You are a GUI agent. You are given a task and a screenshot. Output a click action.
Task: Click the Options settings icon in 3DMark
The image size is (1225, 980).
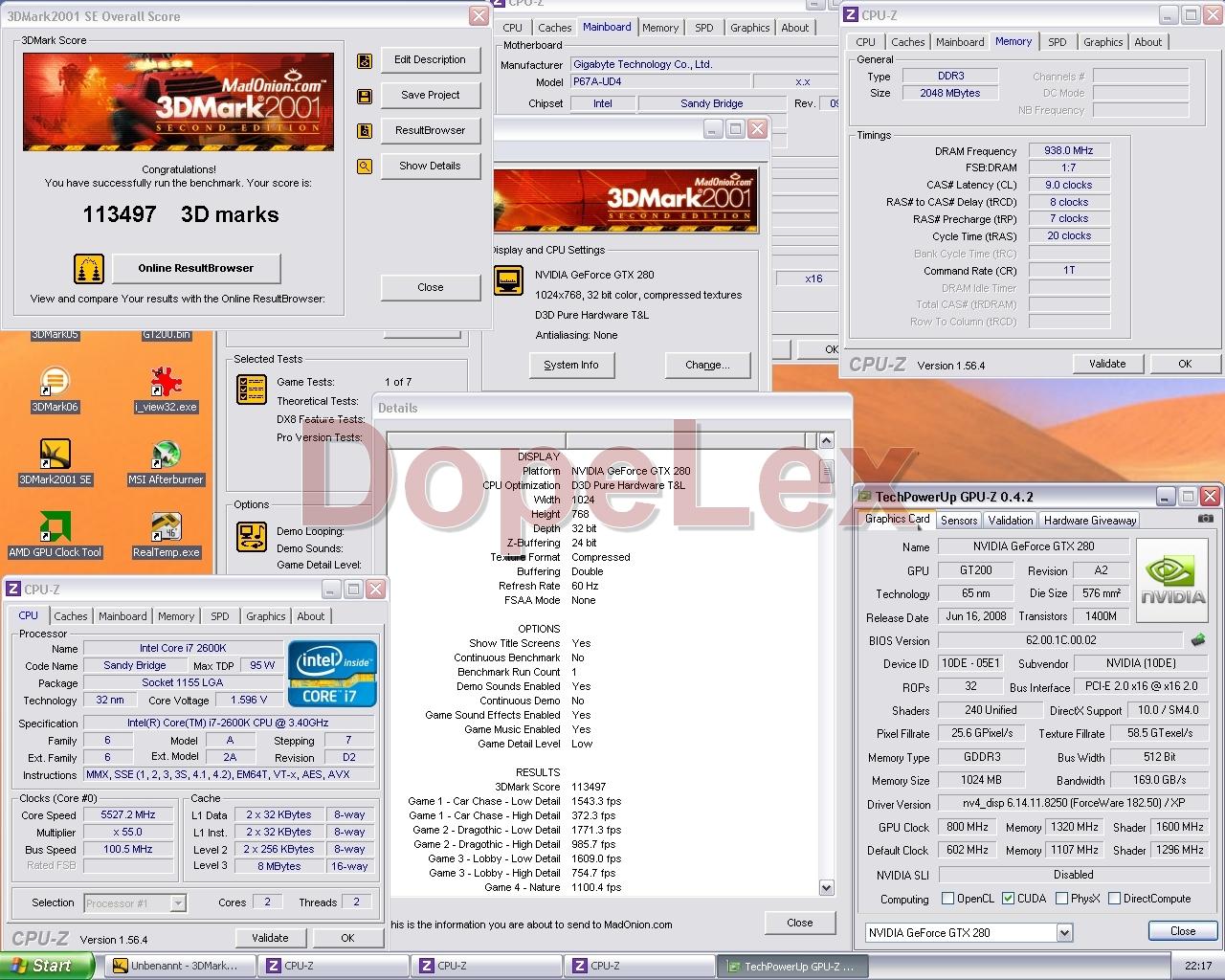coord(252,537)
